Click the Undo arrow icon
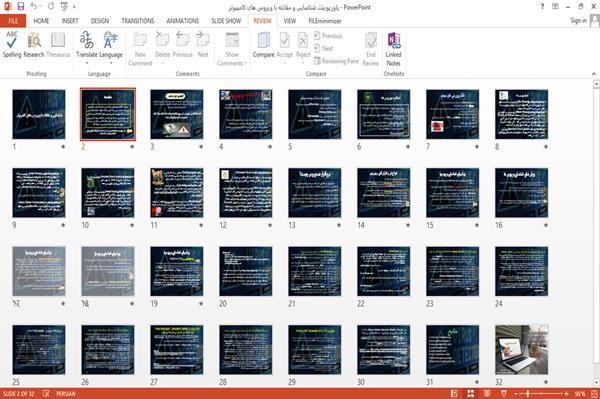Image resolution: width=600 pixels, height=399 pixels. click(34, 7)
